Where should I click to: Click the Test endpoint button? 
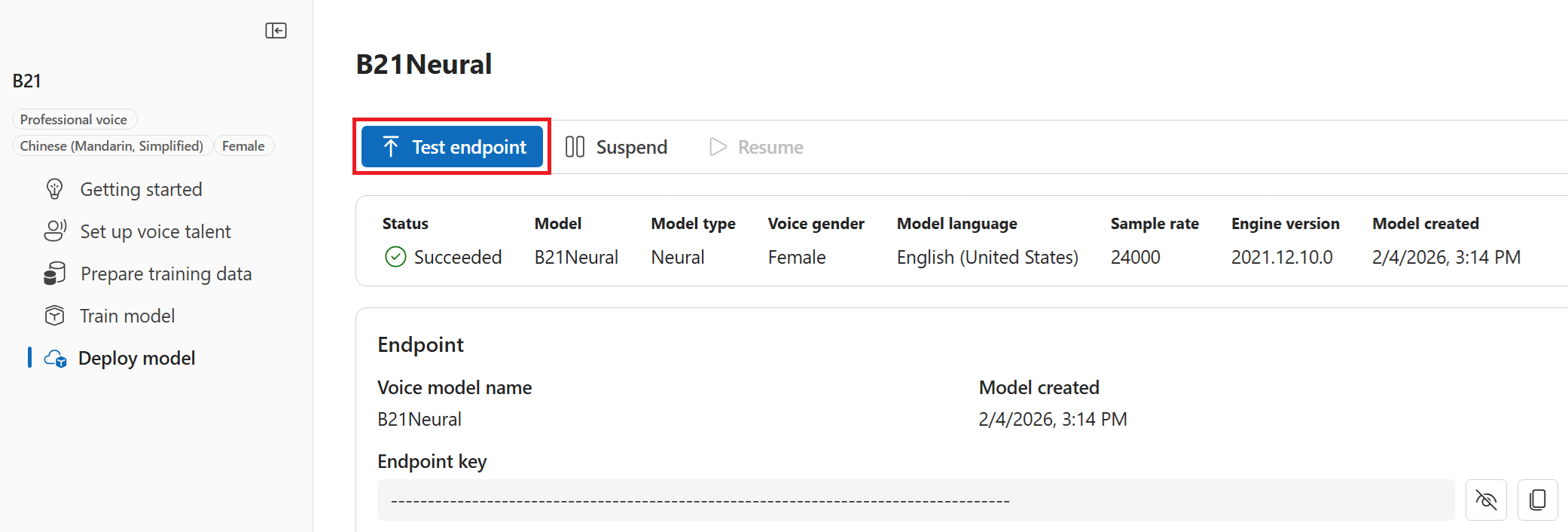tap(452, 146)
